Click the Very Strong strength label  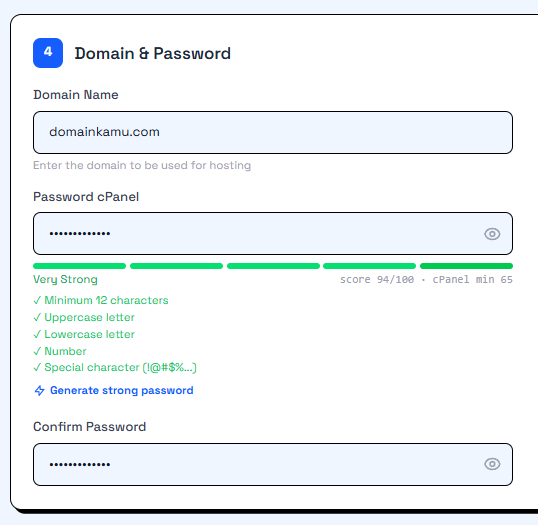(65, 280)
